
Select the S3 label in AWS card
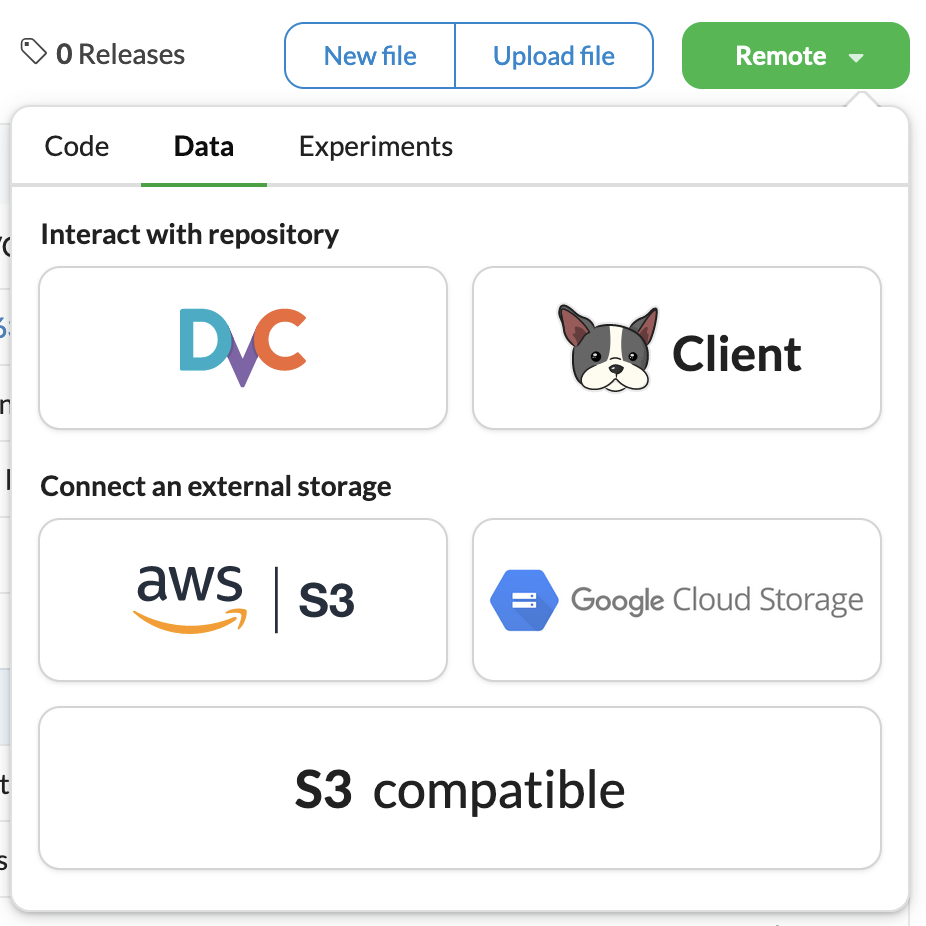(x=326, y=601)
